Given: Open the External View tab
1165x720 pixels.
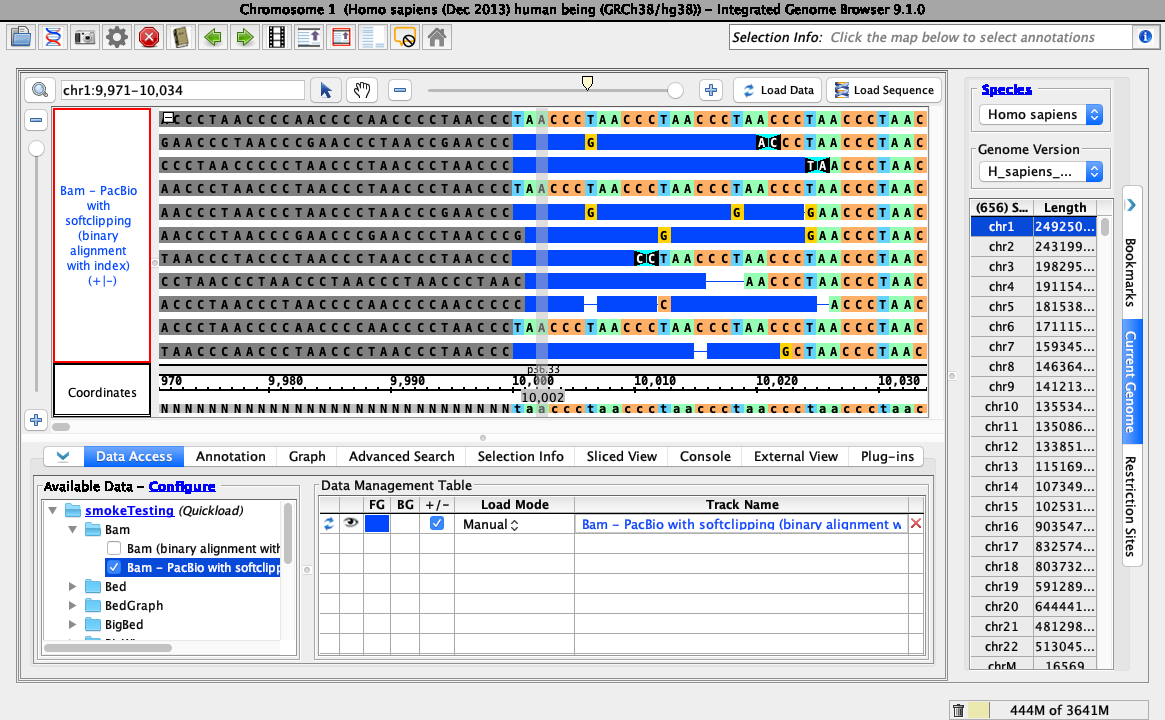Looking at the screenshot, I should tap(796, 456).
